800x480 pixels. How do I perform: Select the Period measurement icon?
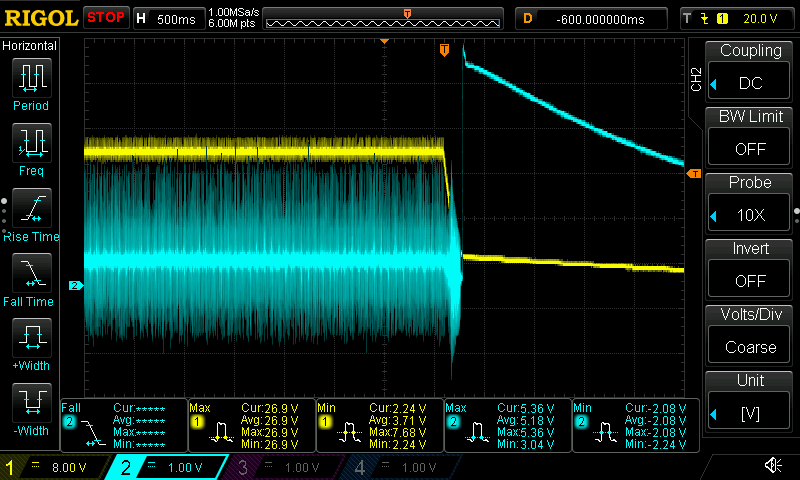tap(32, 78)
